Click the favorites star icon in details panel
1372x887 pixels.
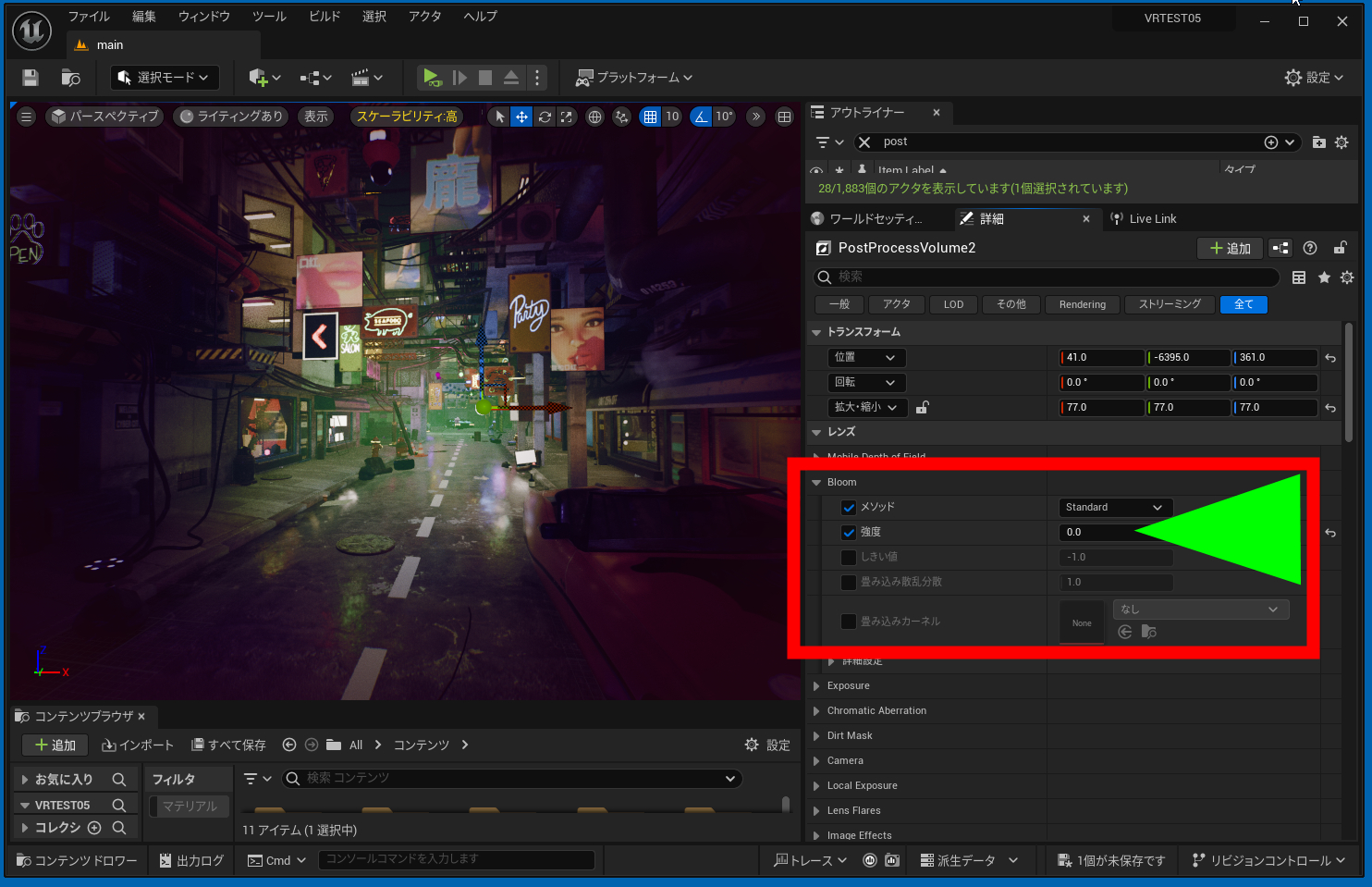pyautogui.click(x=1324, y=277)
